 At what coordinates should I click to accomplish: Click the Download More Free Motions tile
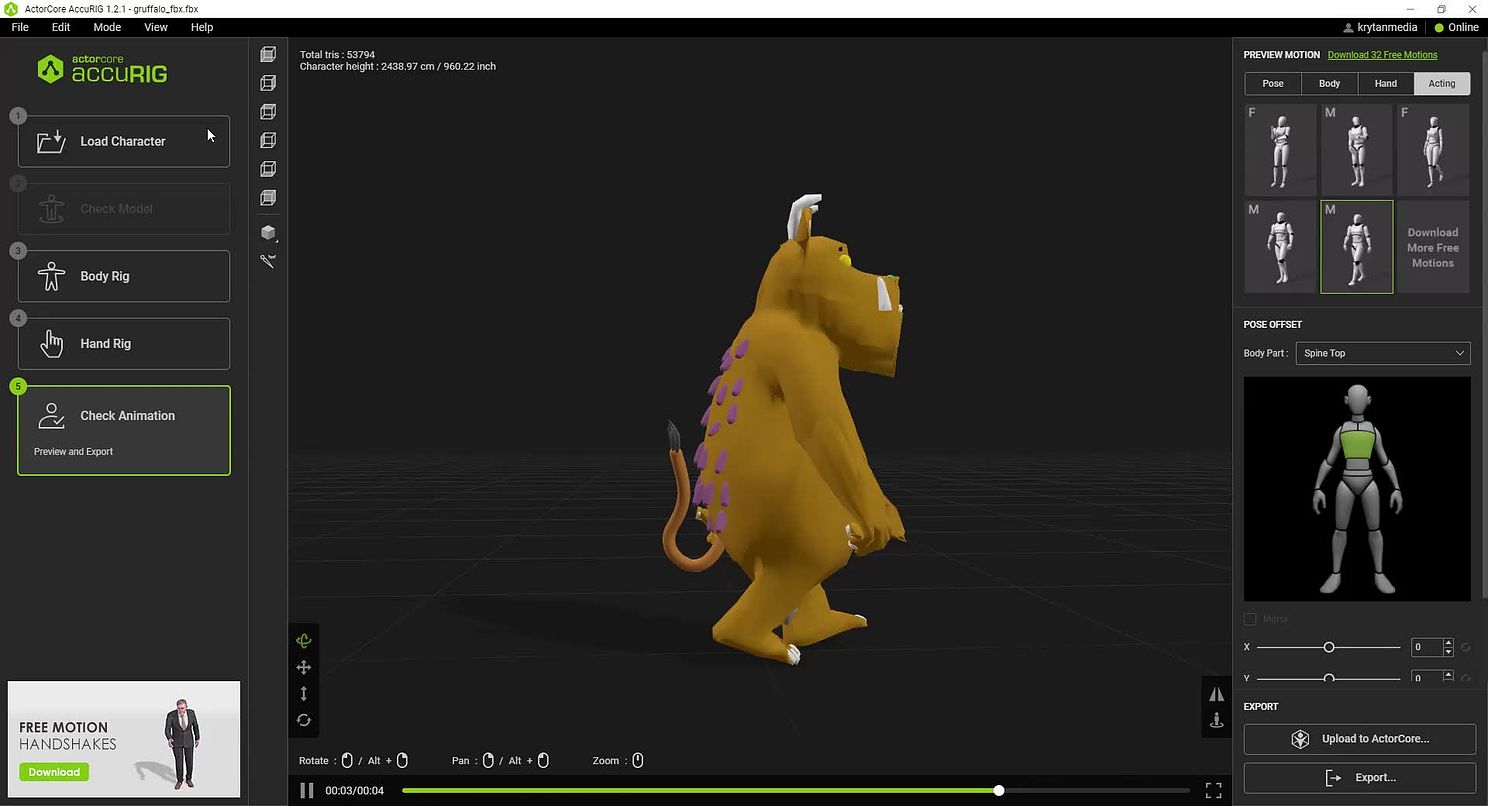coord(1433,247)
